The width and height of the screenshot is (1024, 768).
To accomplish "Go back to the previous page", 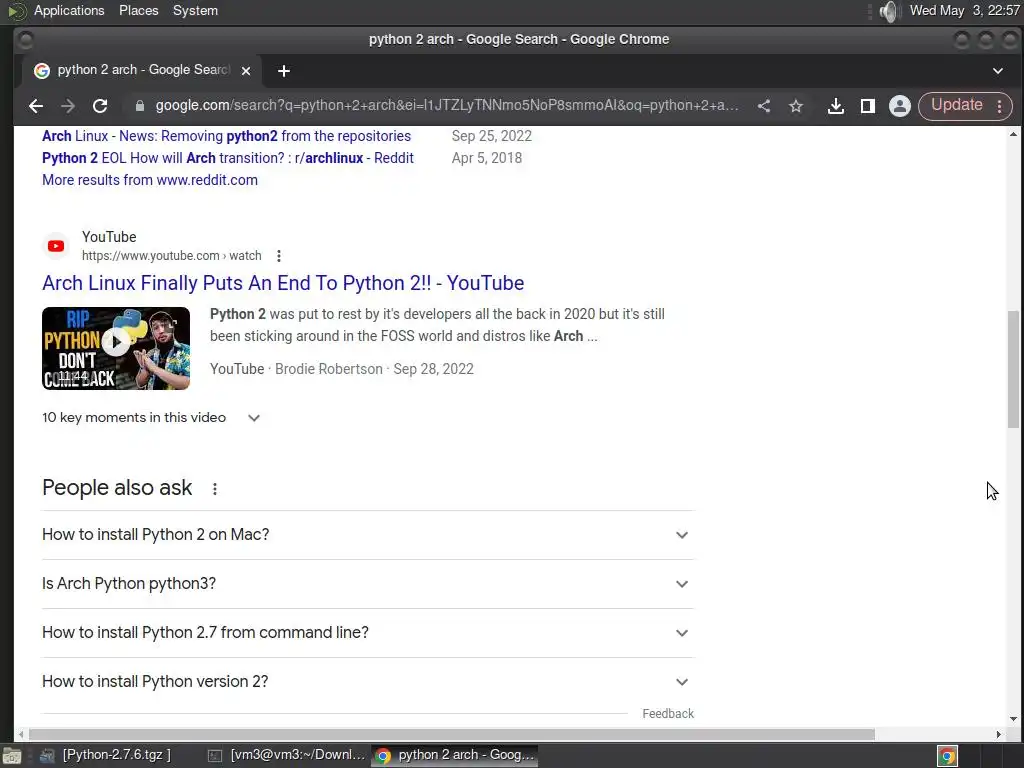I will point(36,106).
